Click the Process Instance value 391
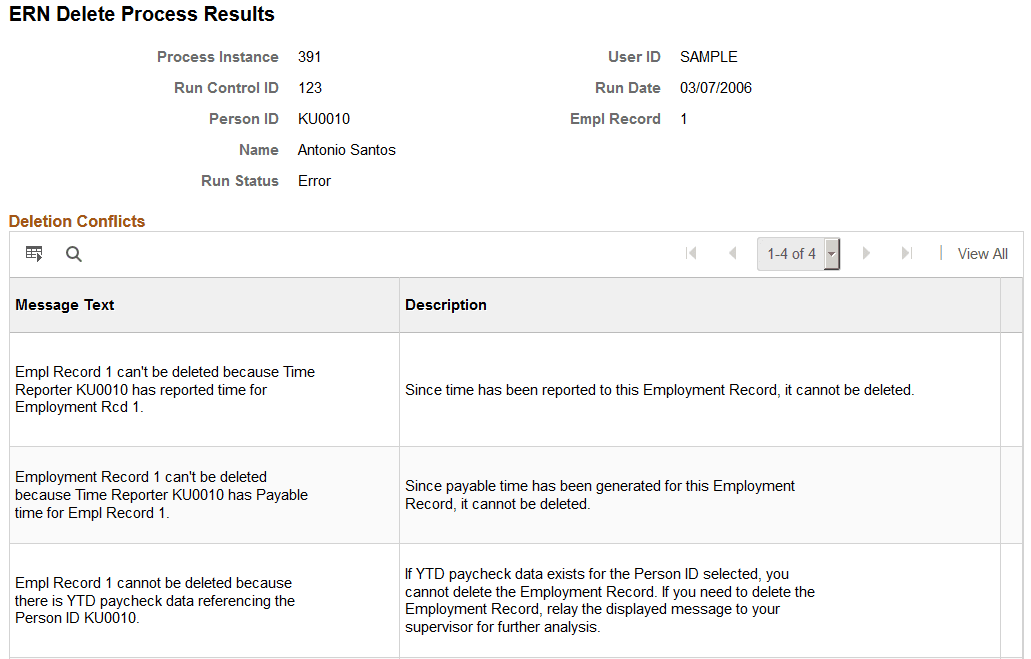The height and width of the screenshot is (659, 1031). [310, 57]
